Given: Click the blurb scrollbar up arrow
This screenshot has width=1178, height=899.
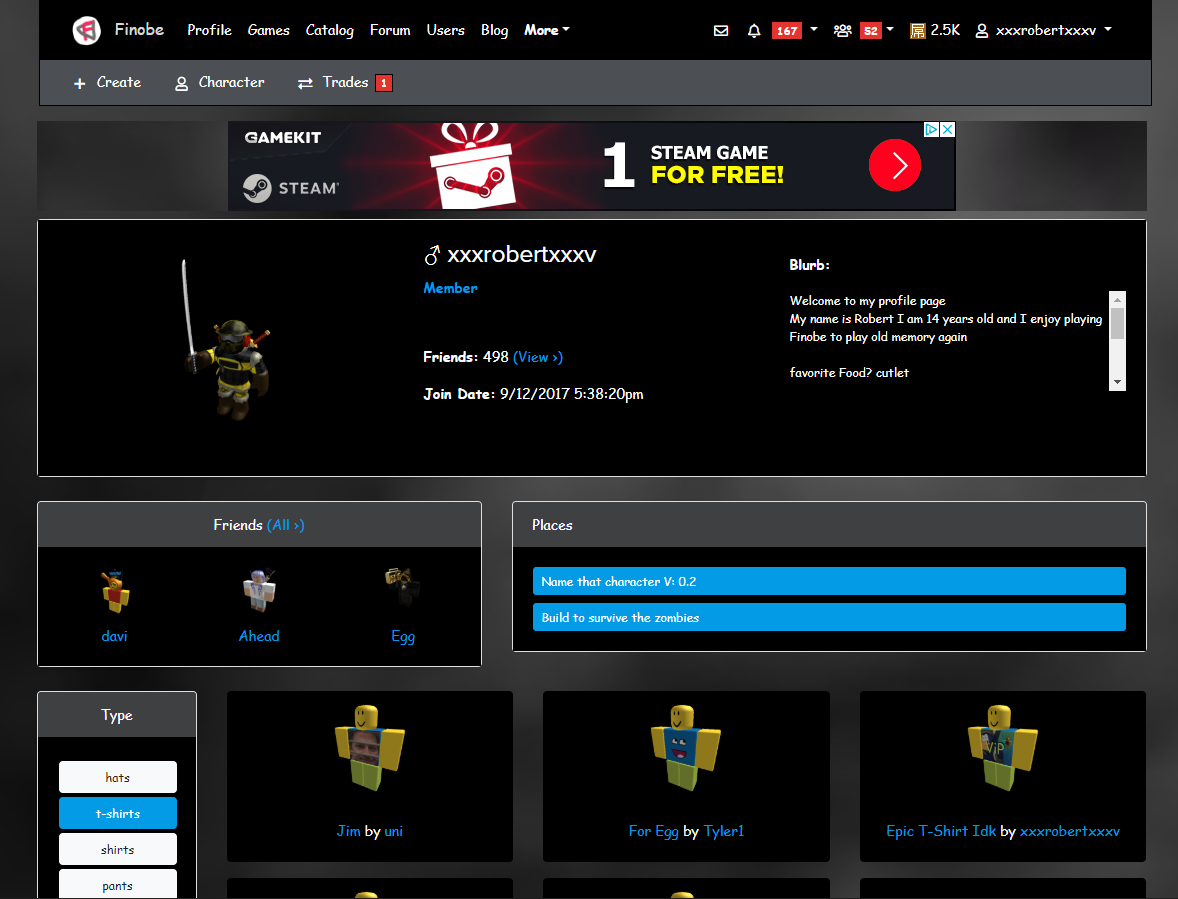Looking at the screenshot, I should click(1117, 299).
